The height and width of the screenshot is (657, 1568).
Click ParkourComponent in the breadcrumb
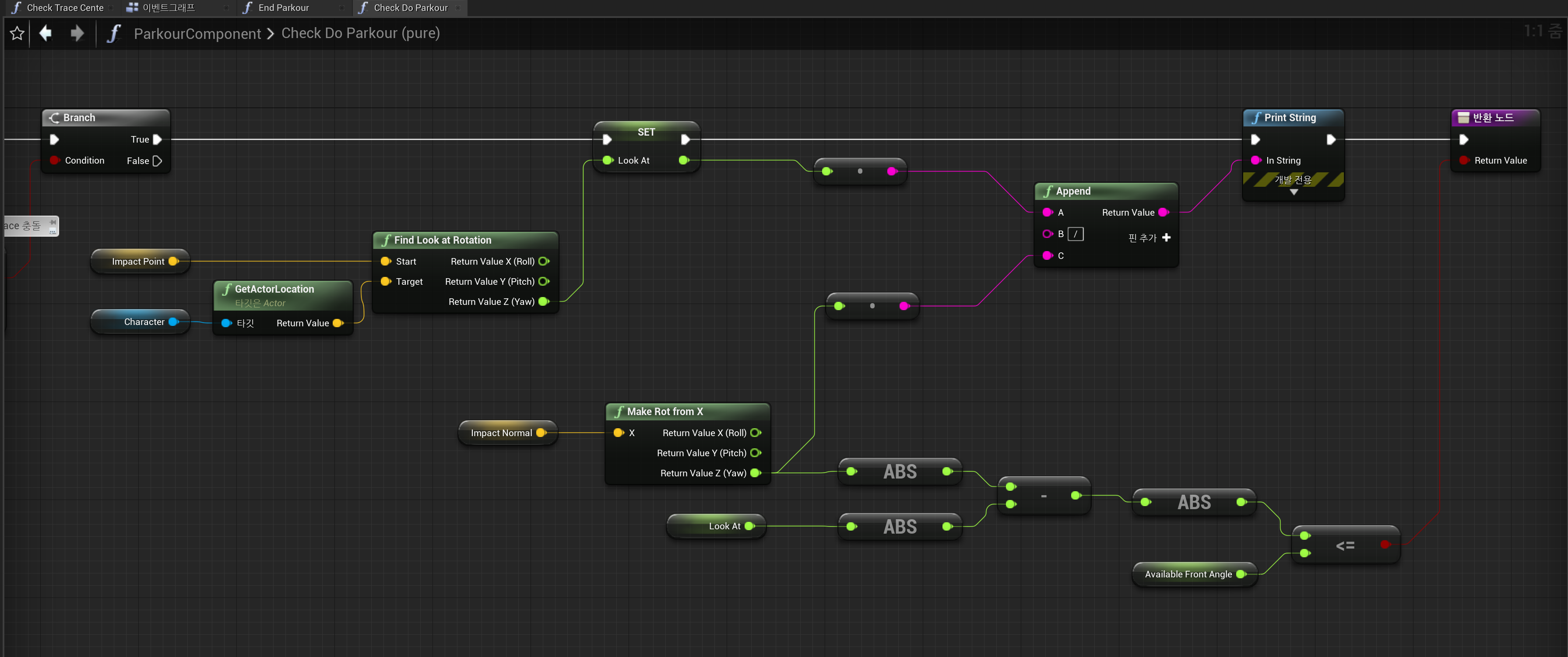click(197, 33)
